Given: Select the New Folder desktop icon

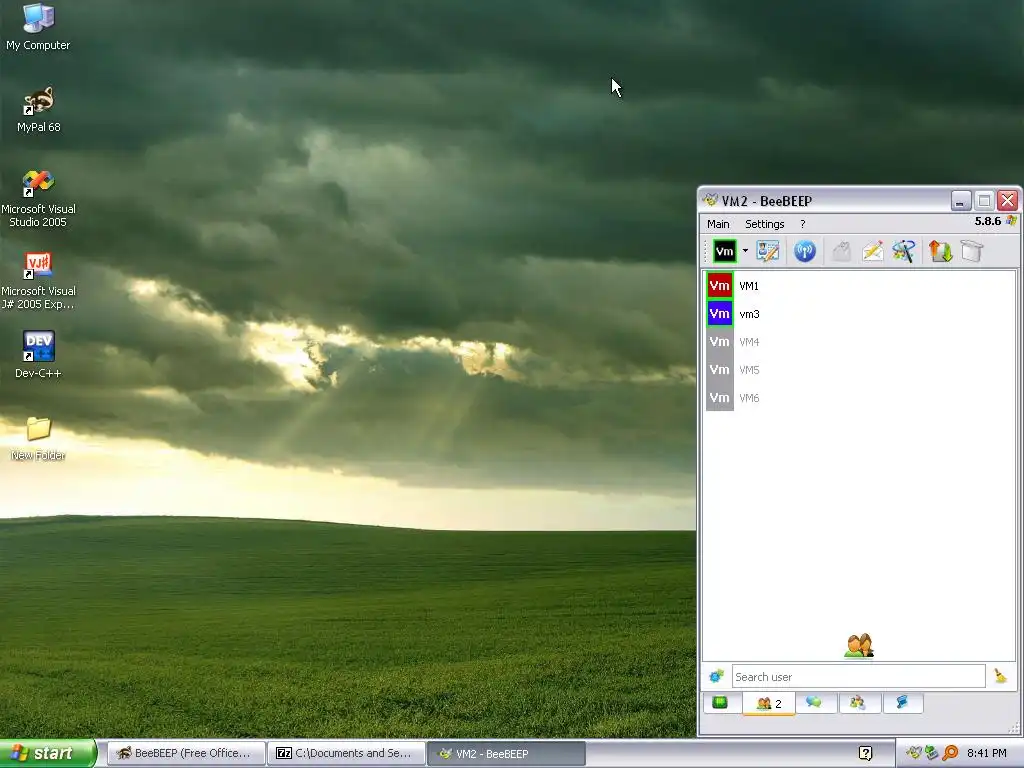Looking at the screenshot, I should click(38, 438).
